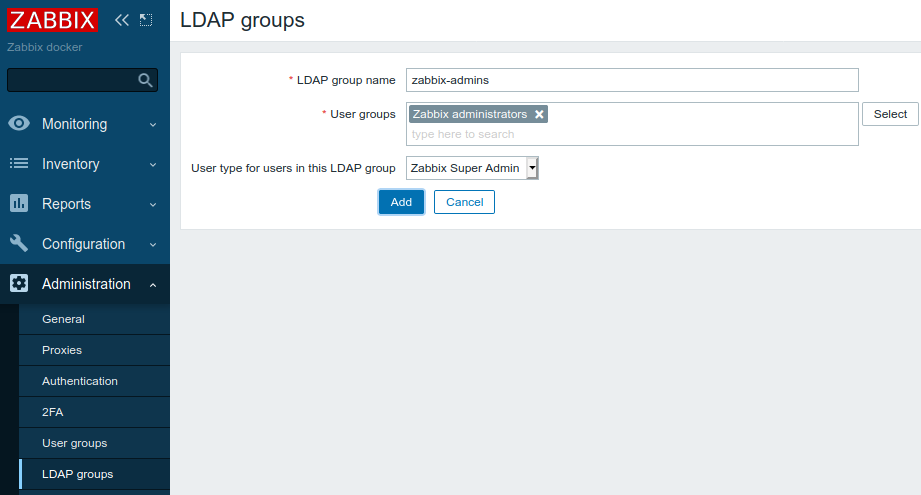Open the Monitoring menu
The height and width of the screenshot is (495, 921).
pos(85,124)
